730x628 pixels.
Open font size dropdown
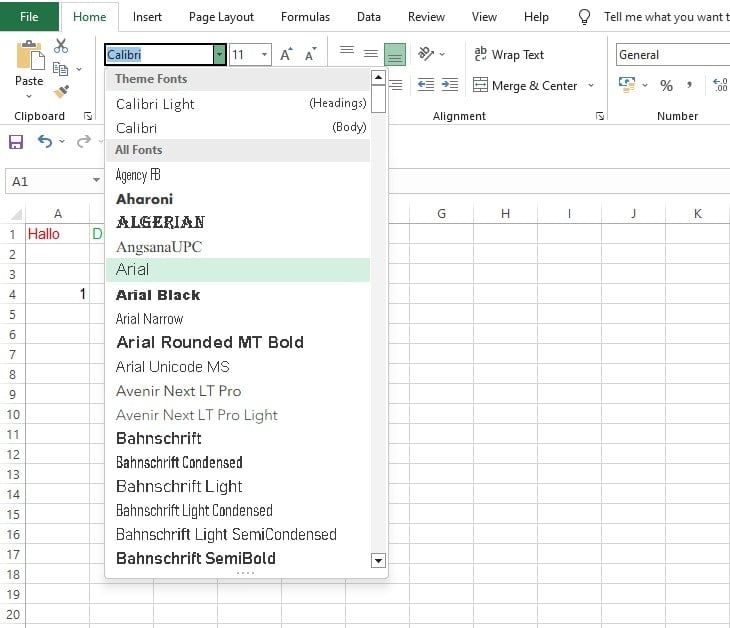tap(264, 54)
